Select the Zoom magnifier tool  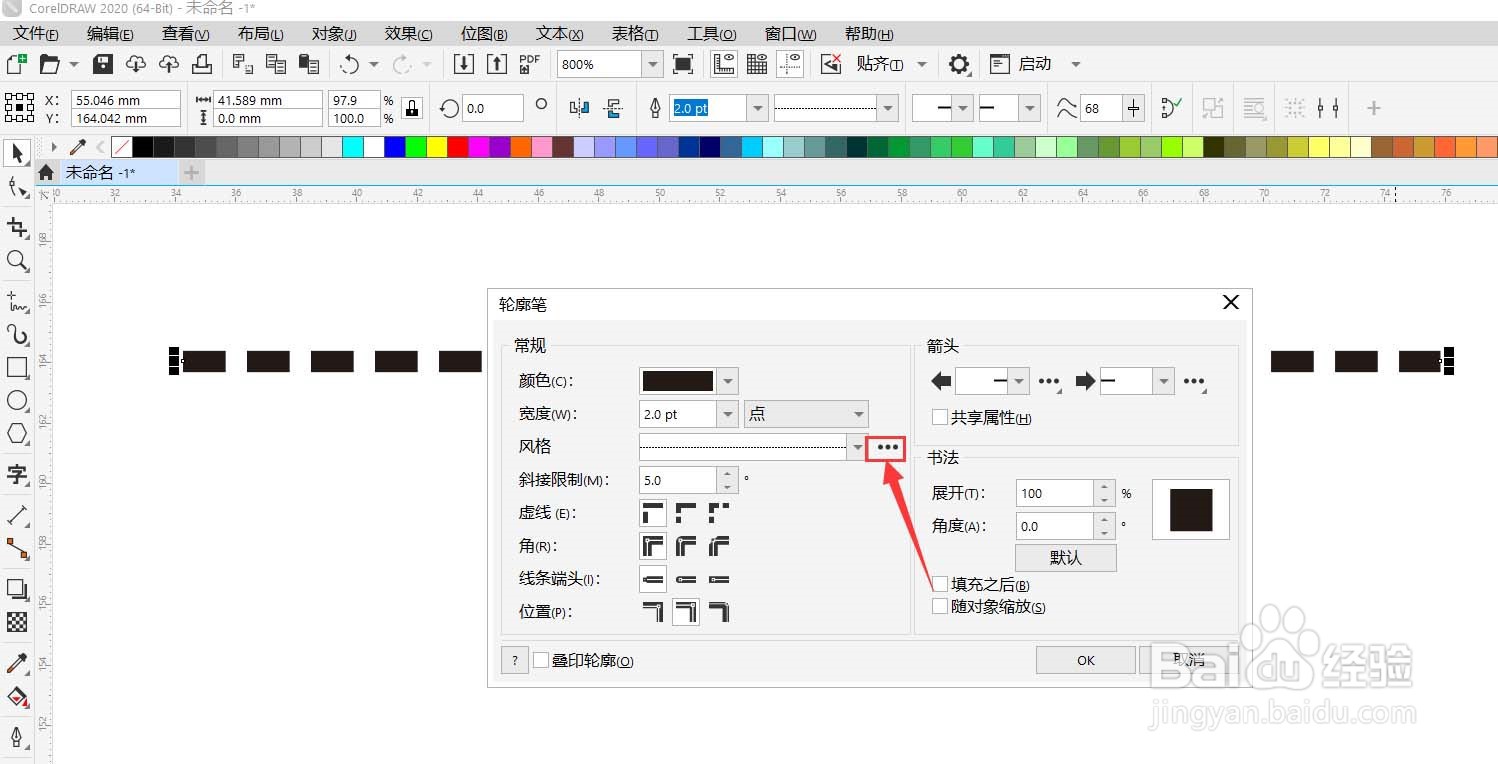17,262
